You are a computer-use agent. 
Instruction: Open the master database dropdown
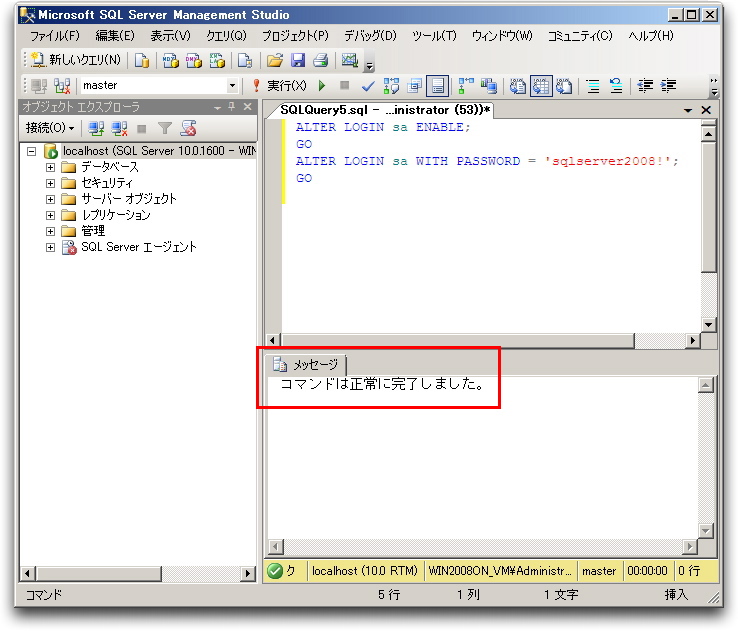click(x=232, y=86)
